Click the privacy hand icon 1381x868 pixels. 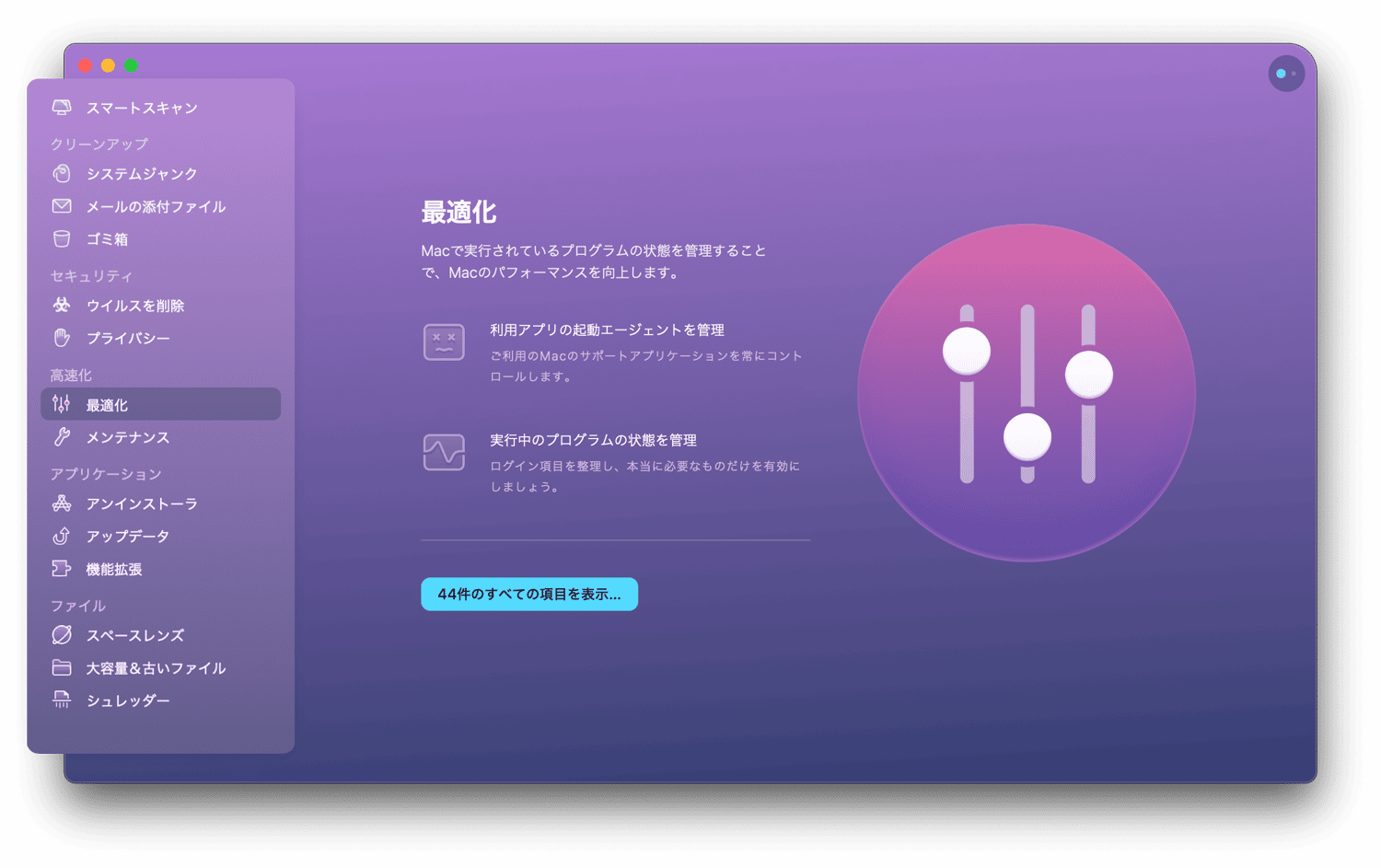point(62,338)
